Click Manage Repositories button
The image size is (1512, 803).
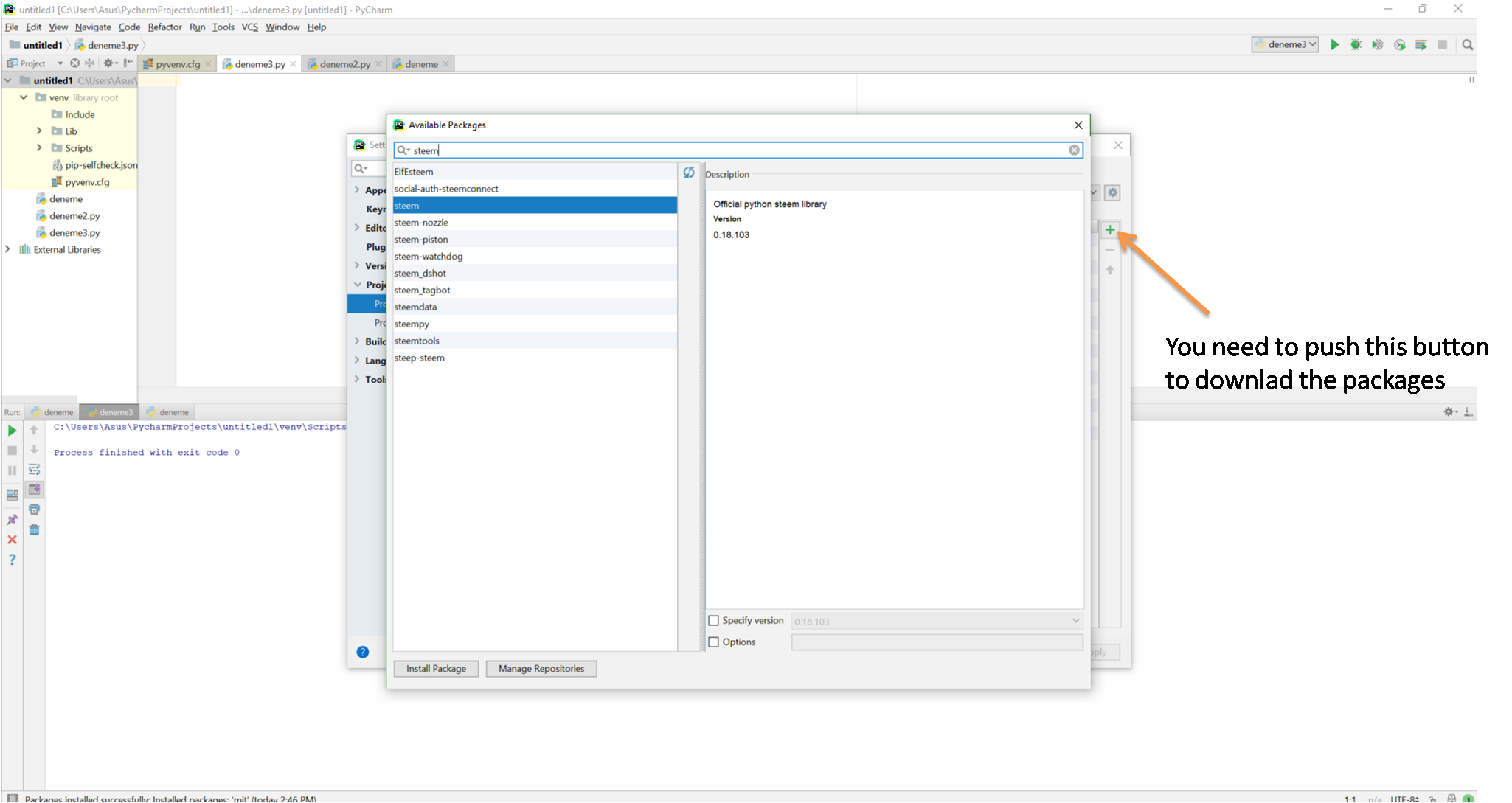[x=541, y=669]
